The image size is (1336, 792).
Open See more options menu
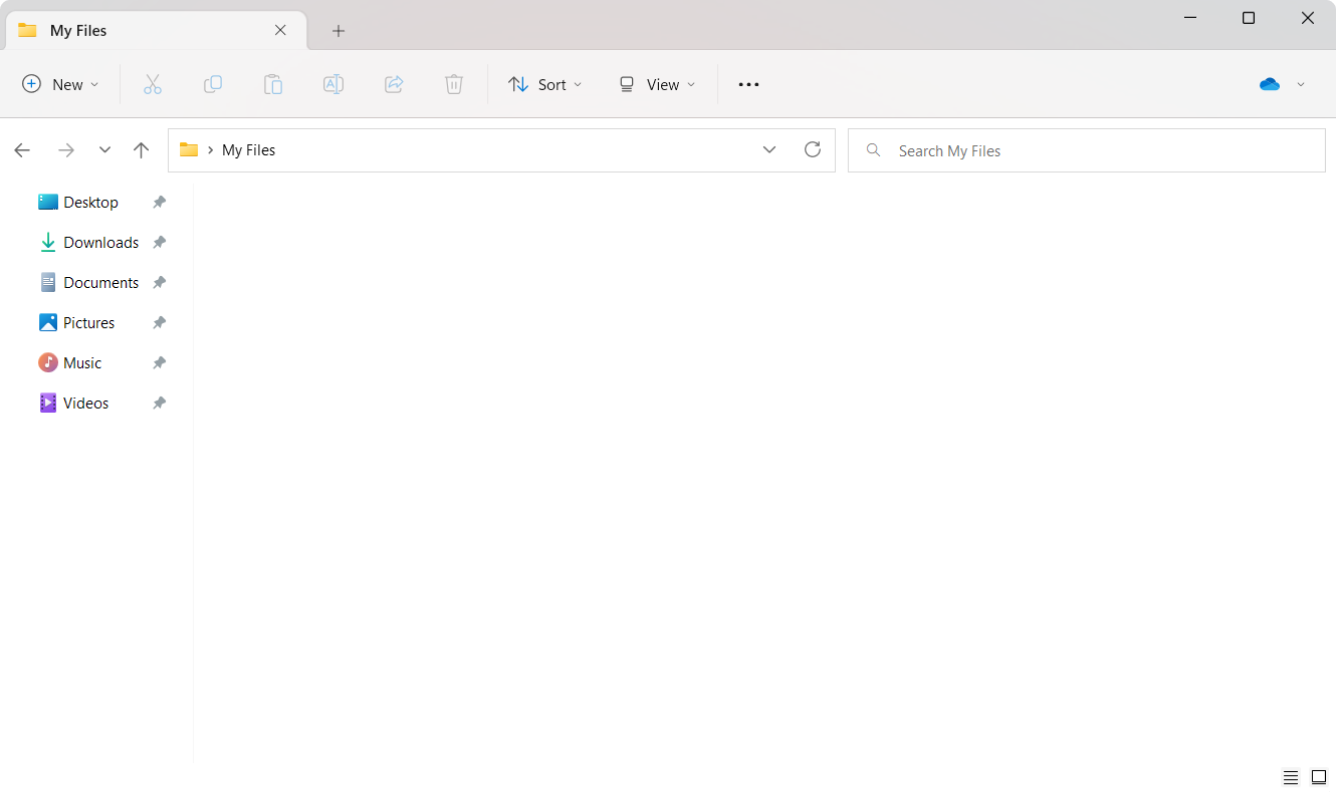coord(749,85)
